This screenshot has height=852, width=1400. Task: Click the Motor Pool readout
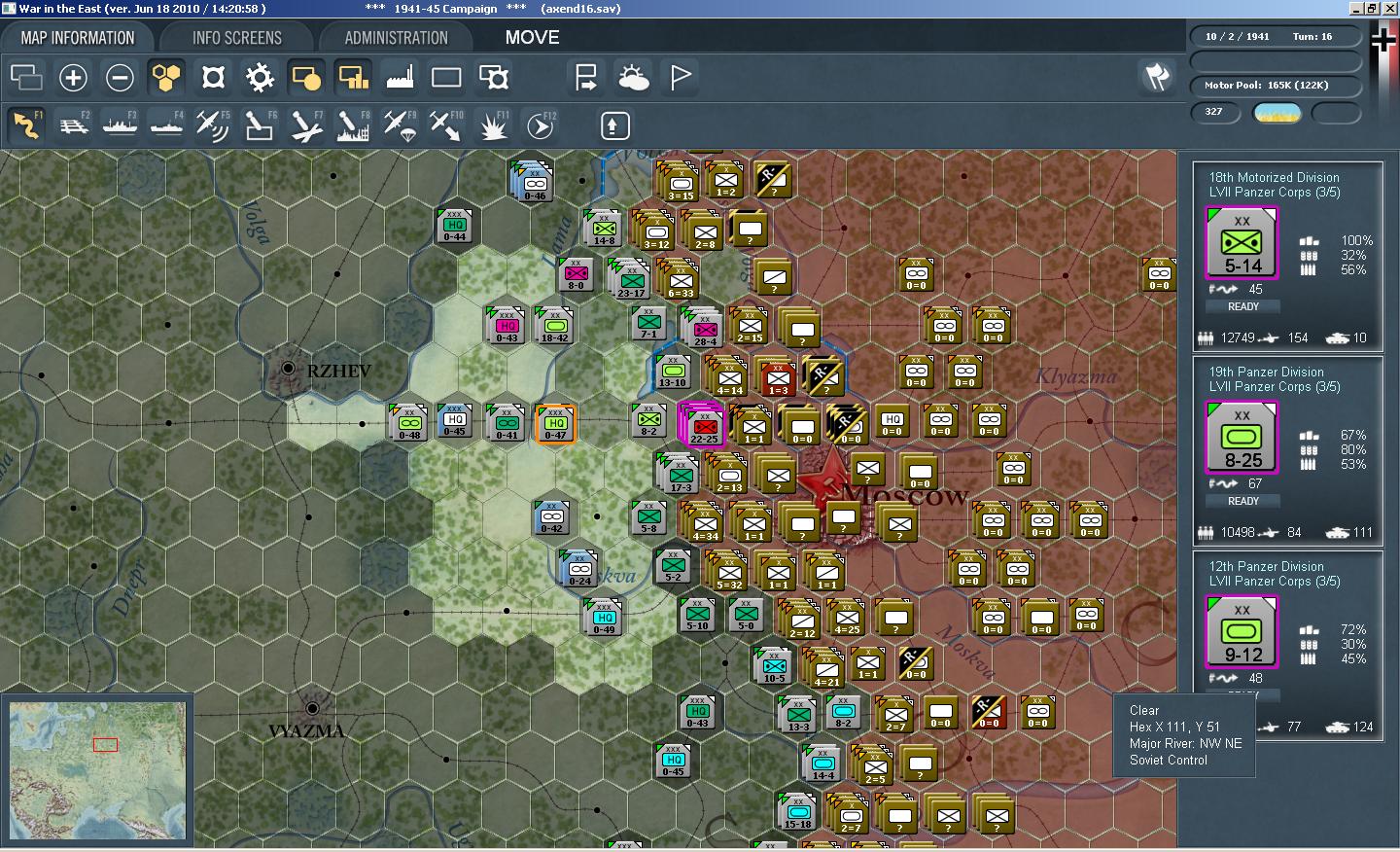[x=1274, y=86]
